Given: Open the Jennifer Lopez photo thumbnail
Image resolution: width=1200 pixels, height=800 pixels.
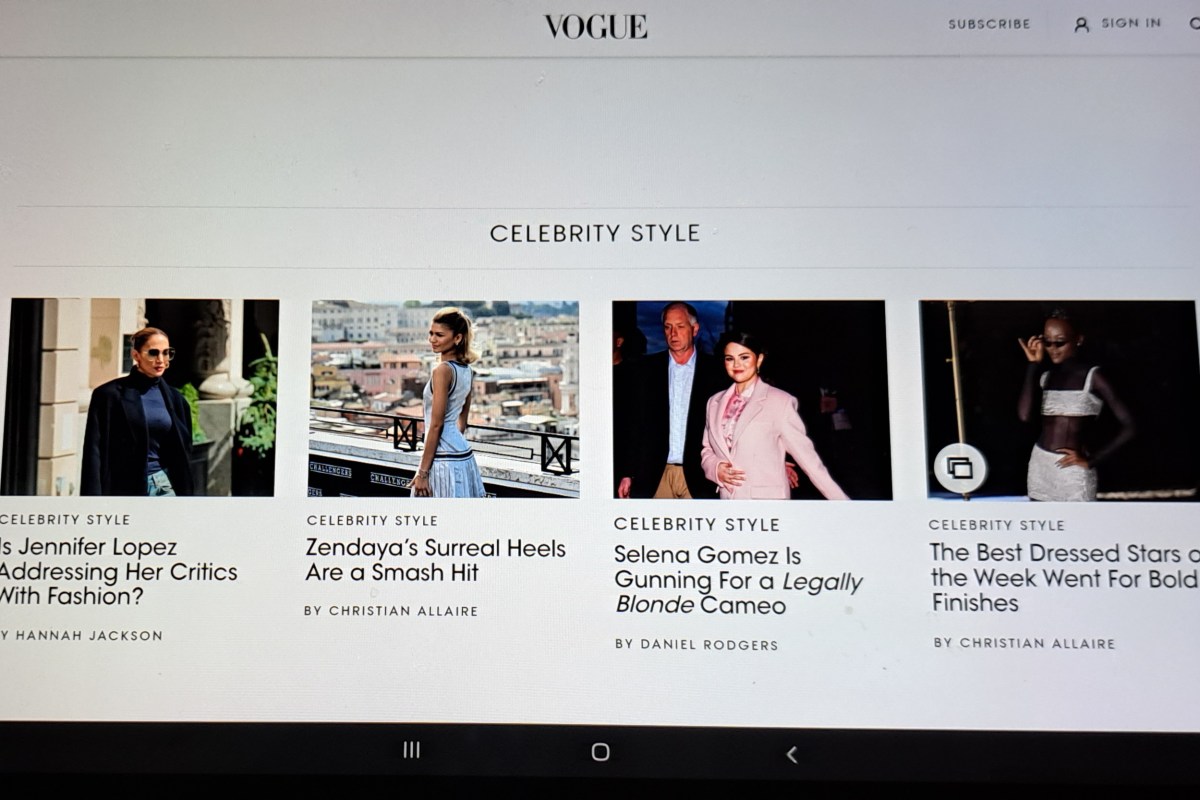Looking at the screenshot, I should point(139,397).
